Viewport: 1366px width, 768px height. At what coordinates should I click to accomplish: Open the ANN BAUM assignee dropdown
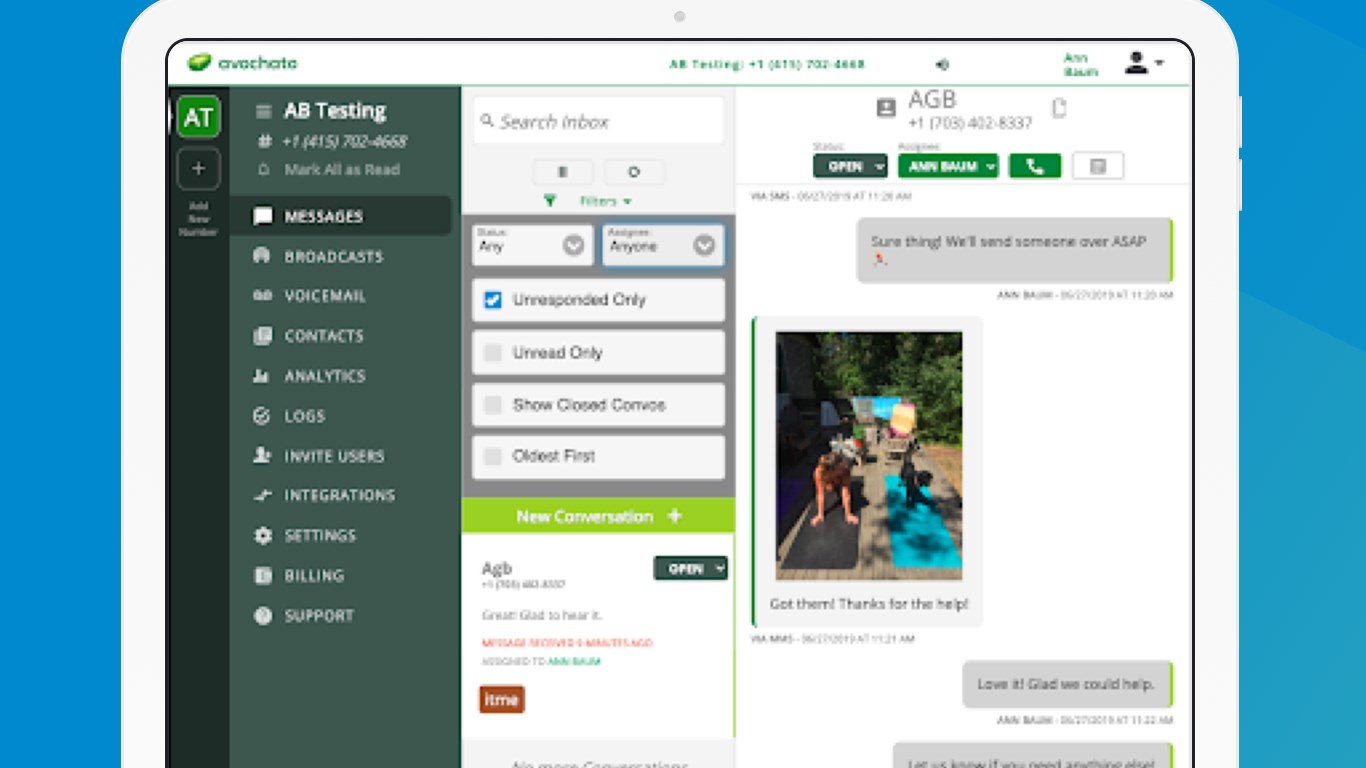point(948,166)
